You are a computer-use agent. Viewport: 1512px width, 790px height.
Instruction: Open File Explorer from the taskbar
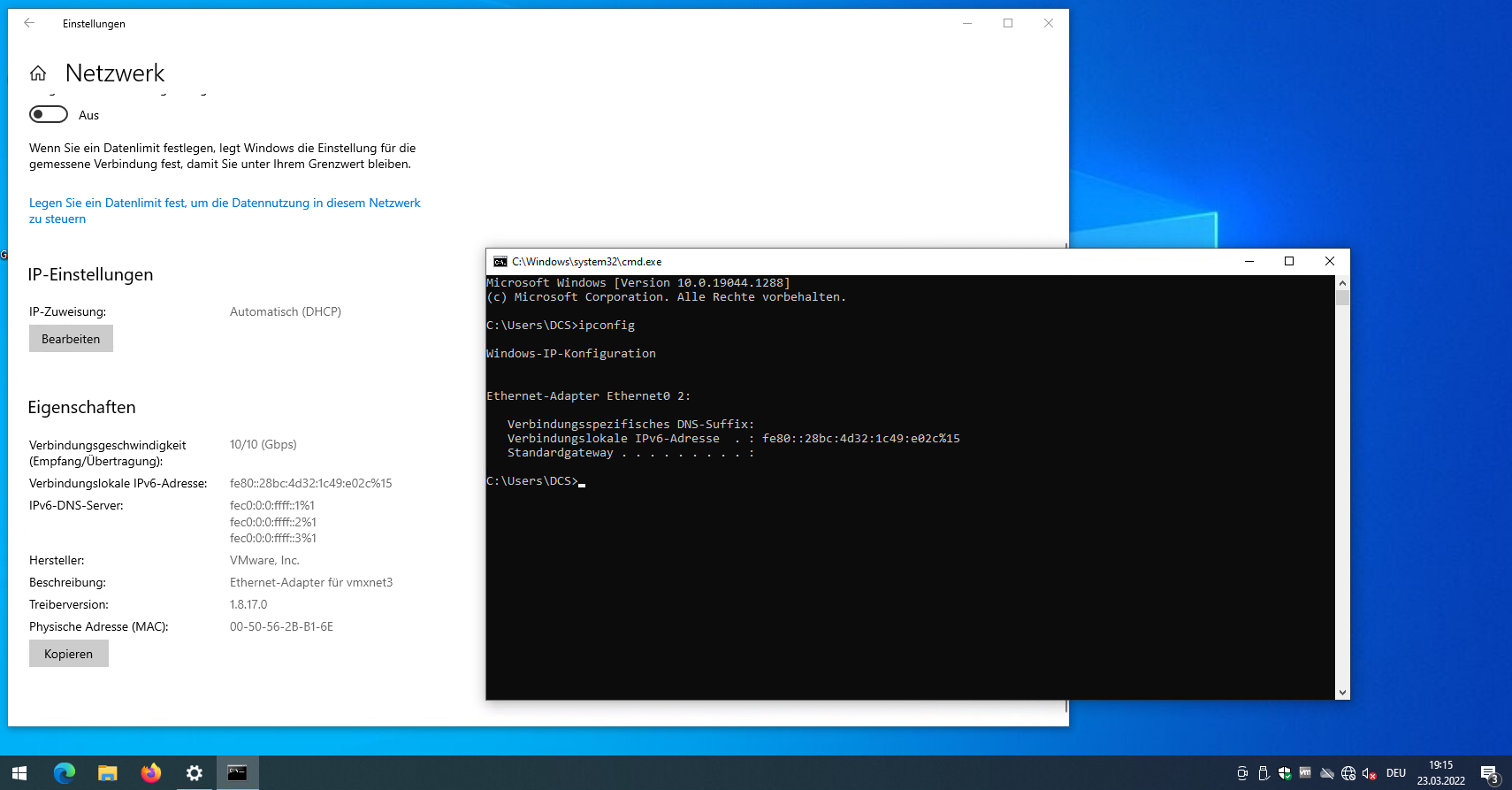pyautogui.click(x=108, y=772)
